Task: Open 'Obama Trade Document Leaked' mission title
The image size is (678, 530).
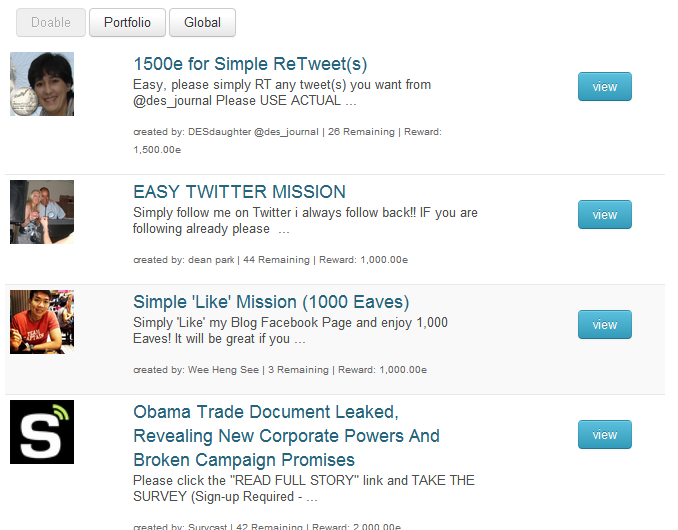Action: pos(286,436)
